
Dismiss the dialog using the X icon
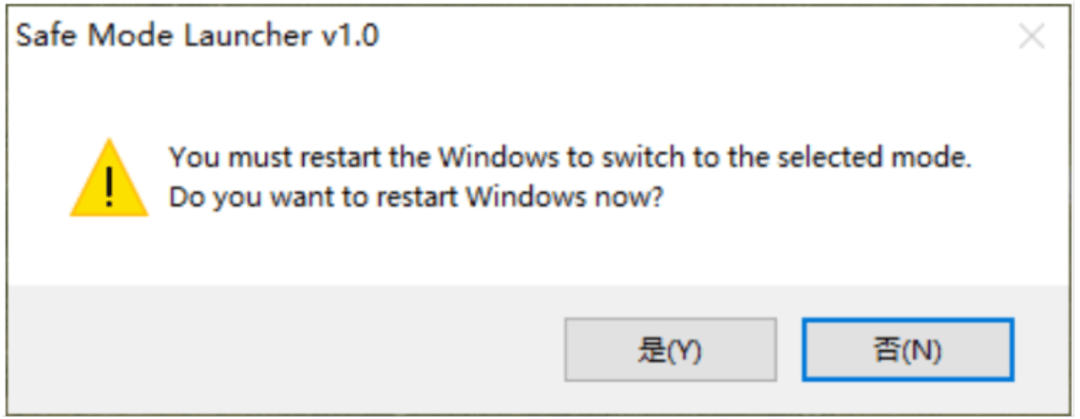pyautogui.click(x=1032, y=37)
